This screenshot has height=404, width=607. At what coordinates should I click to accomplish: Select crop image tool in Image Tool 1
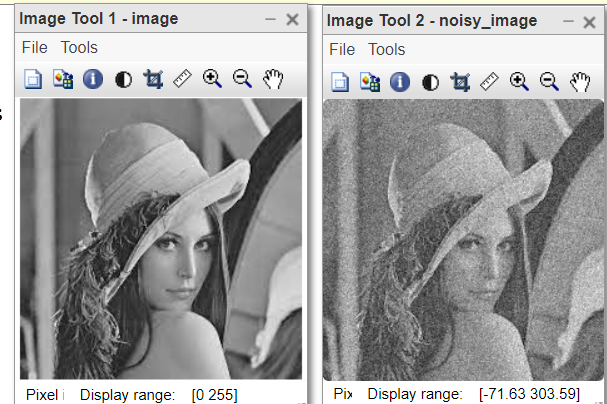click(x=153, y=79)
